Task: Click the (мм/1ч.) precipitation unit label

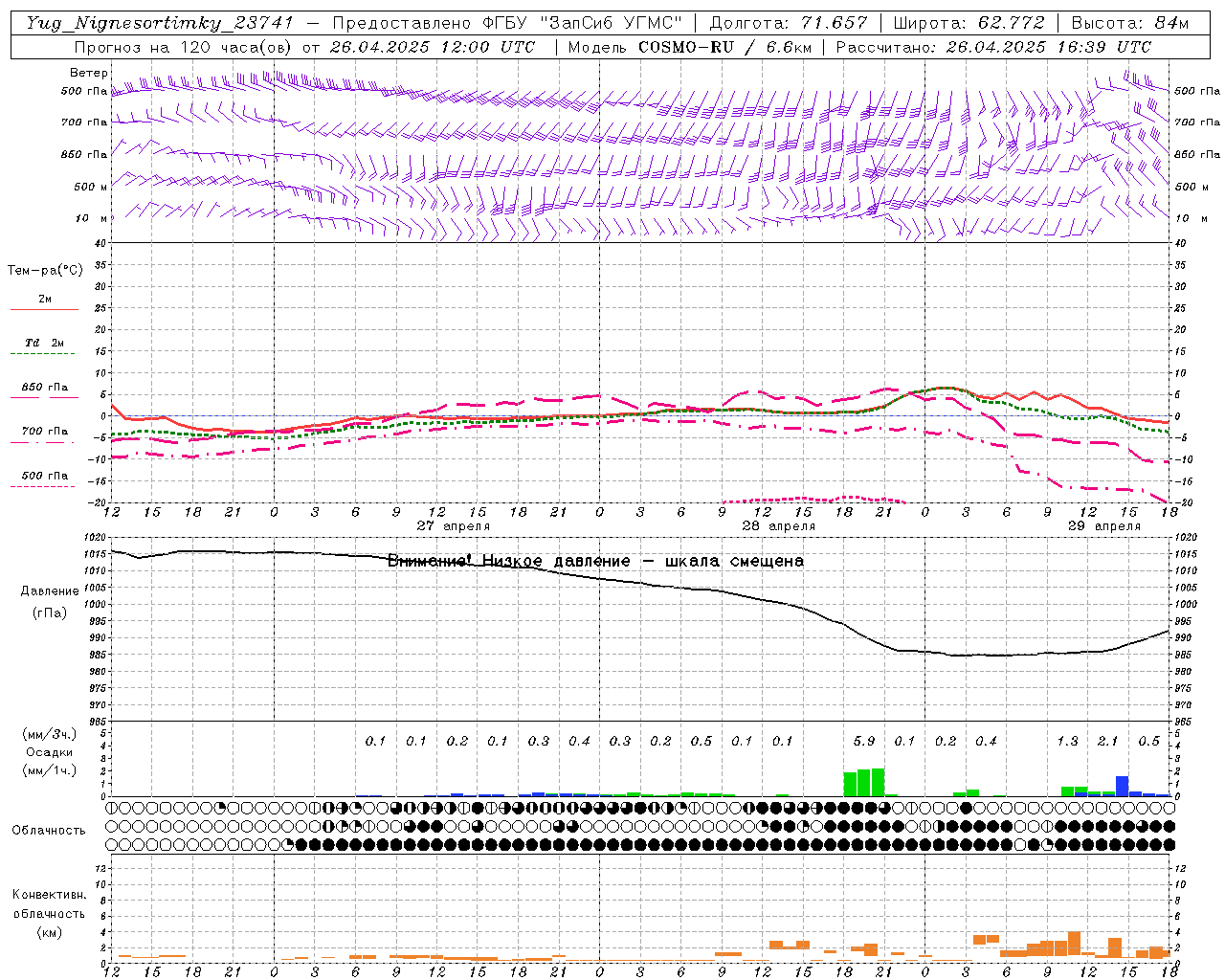Action: coord(50,770)
